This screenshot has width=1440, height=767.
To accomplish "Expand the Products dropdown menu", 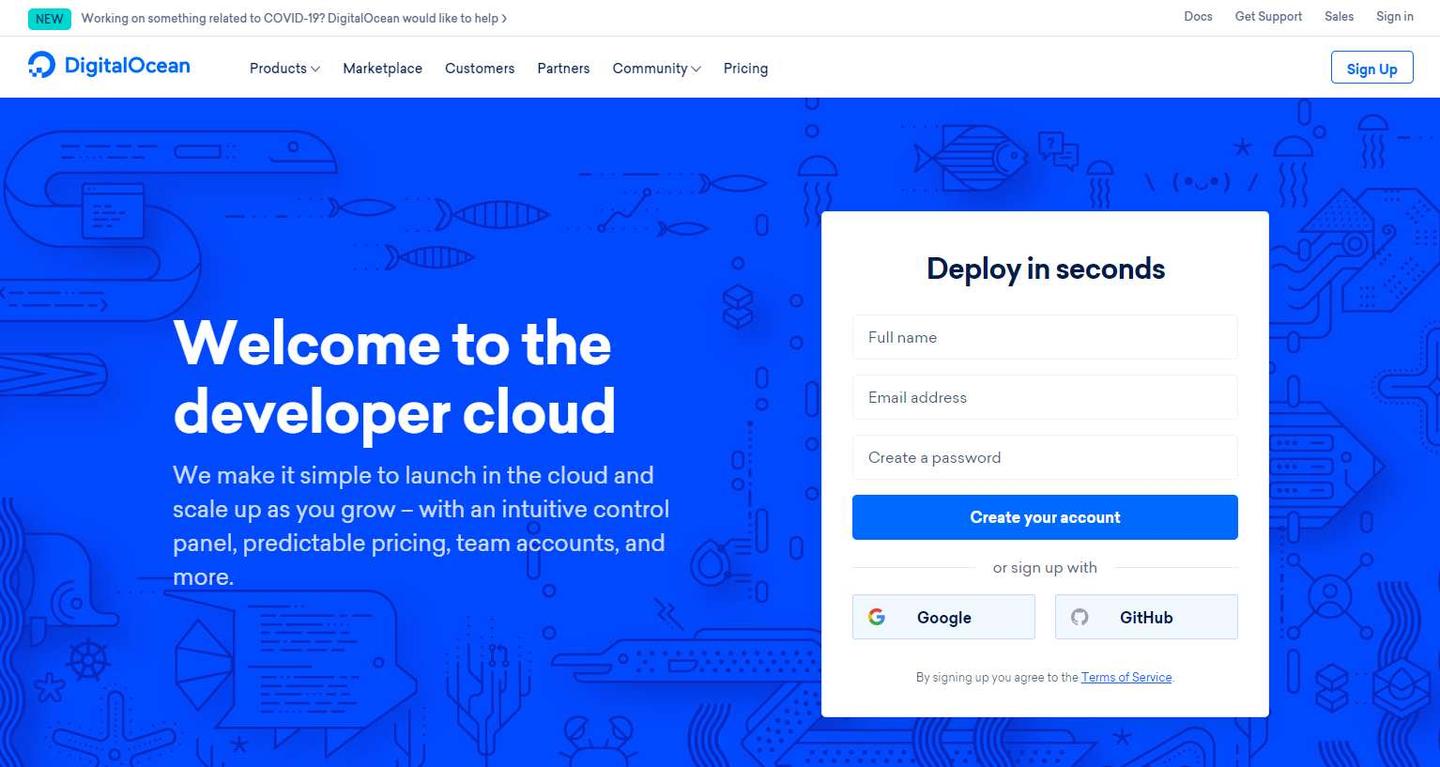I will coord(285,68).
